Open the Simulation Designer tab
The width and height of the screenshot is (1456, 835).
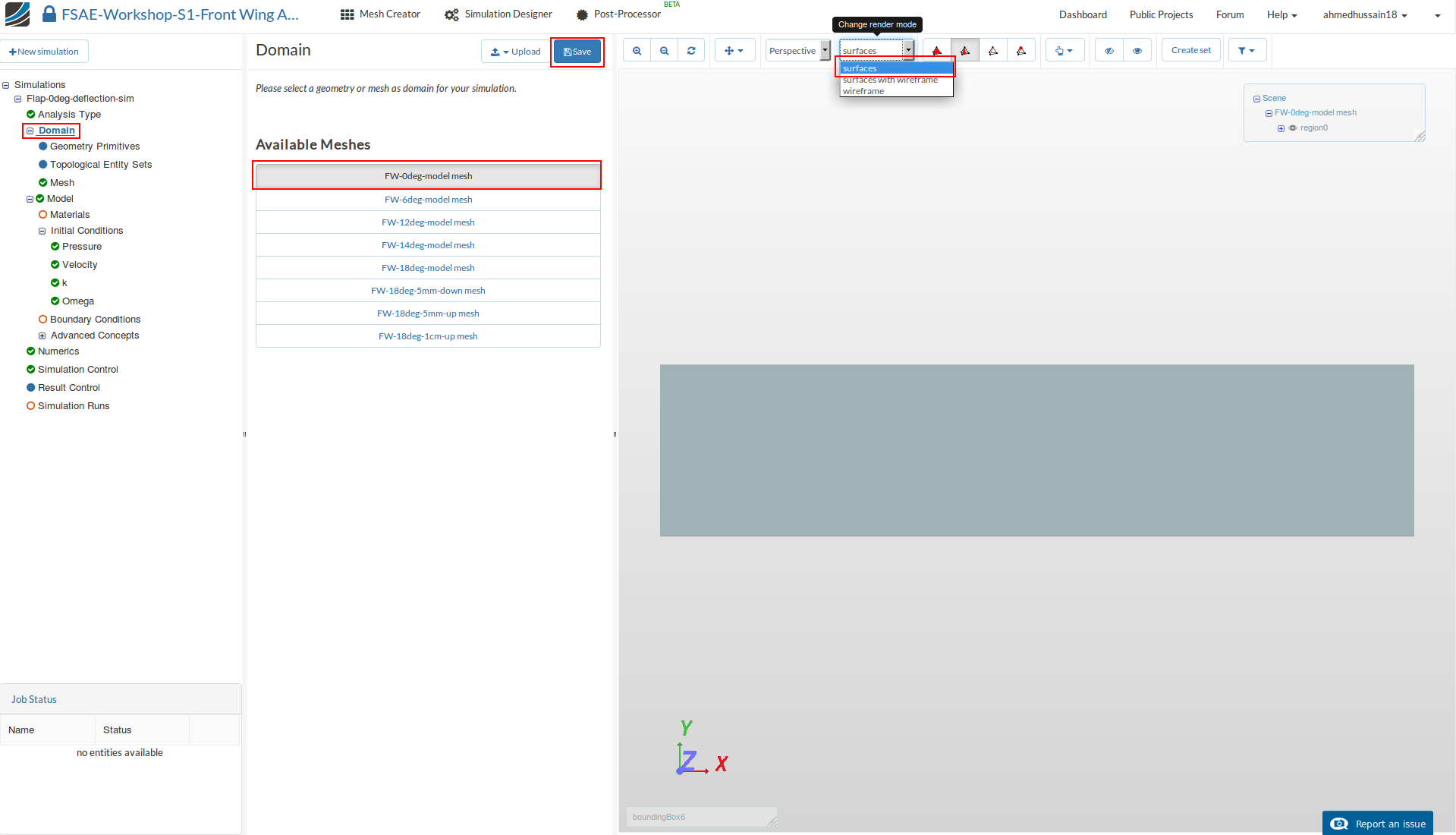click(499, 14)
